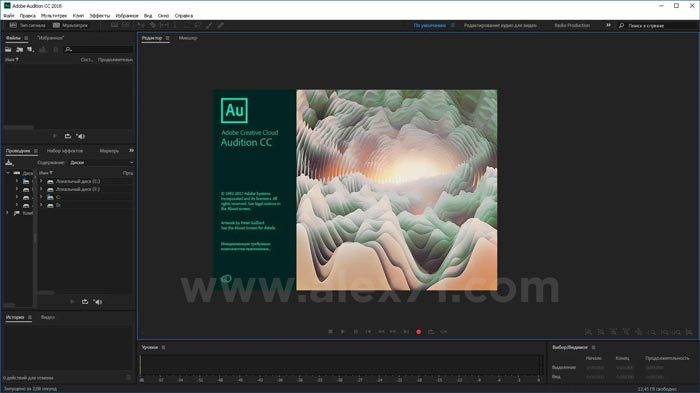
Task: Click media browser preview play button
Action: pos(72,302)
